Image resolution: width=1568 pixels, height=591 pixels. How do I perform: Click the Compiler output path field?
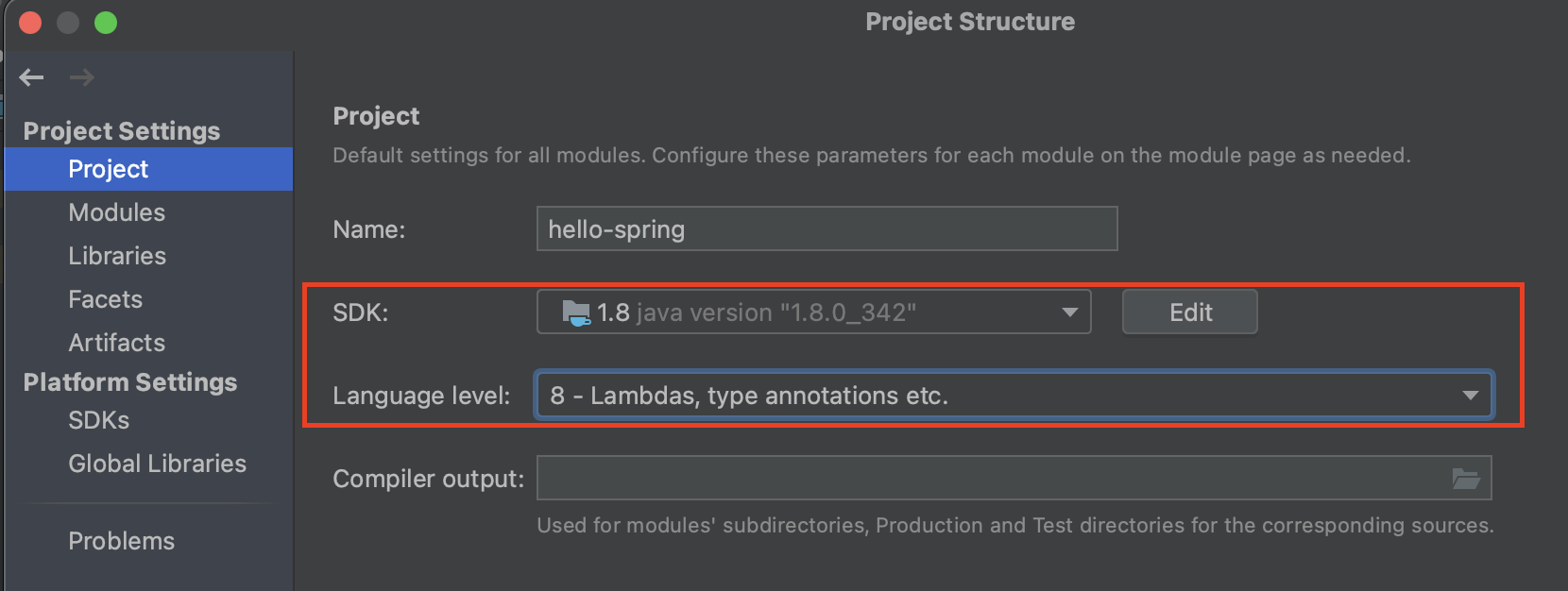pos(992,479)
